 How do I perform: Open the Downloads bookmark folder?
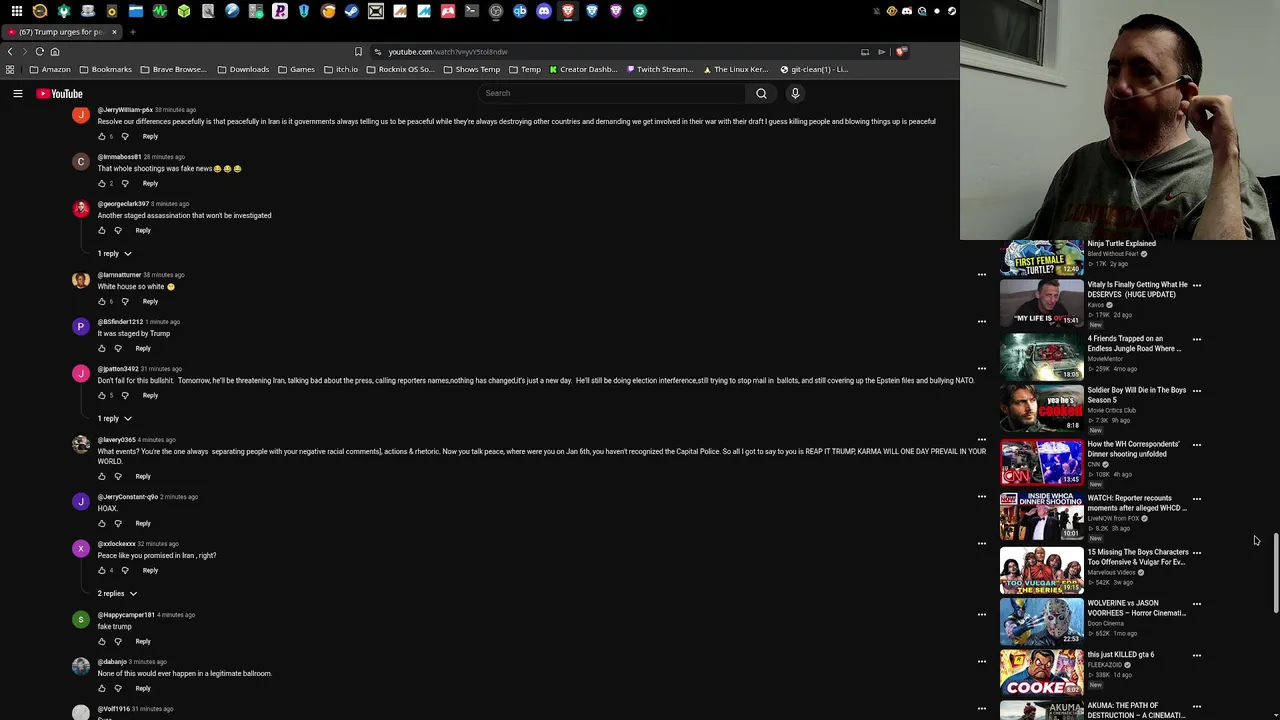[243, 70]
